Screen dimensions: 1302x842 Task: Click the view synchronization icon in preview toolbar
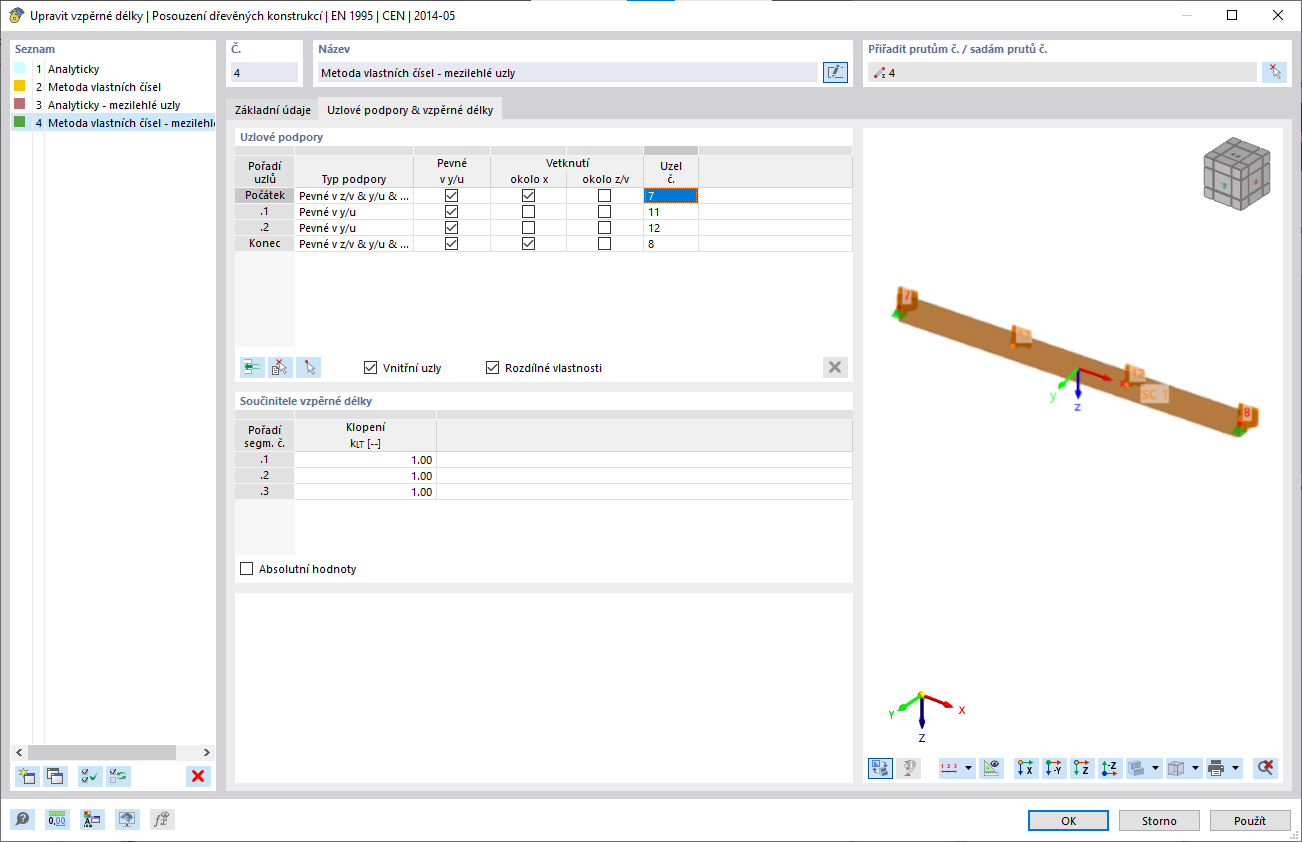coord(880,768)
